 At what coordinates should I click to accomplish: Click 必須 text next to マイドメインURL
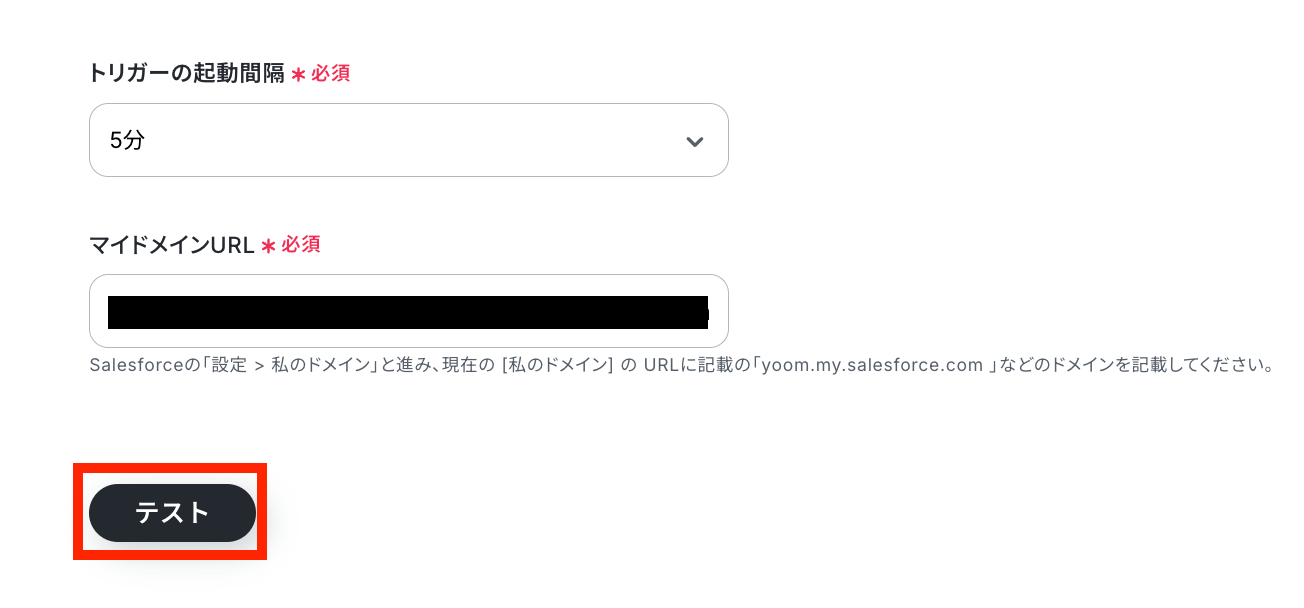coord(301,245)
